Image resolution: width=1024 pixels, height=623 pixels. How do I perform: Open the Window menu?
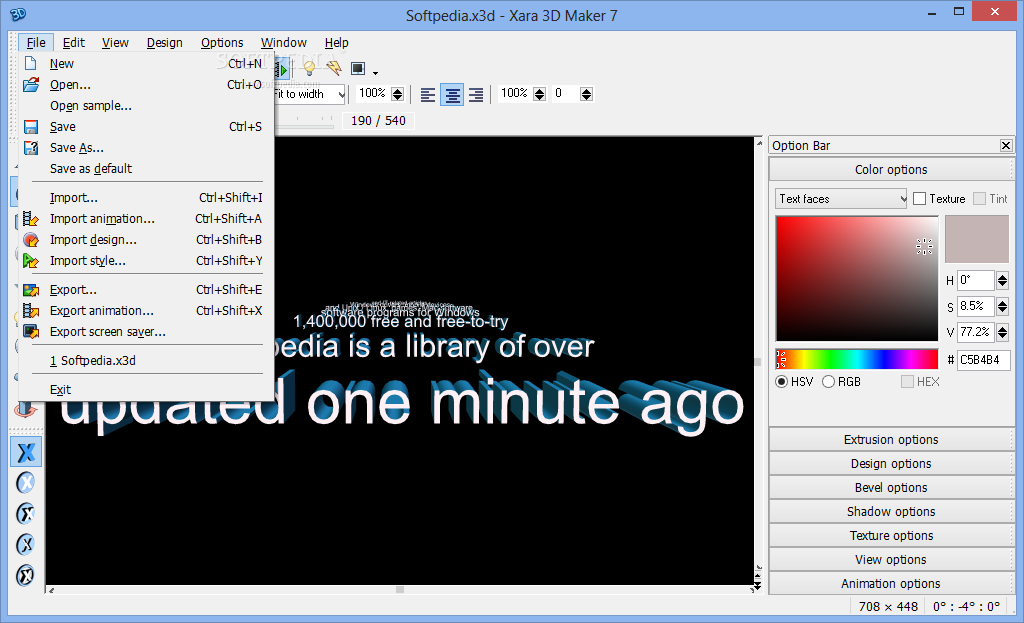(283, 42)
